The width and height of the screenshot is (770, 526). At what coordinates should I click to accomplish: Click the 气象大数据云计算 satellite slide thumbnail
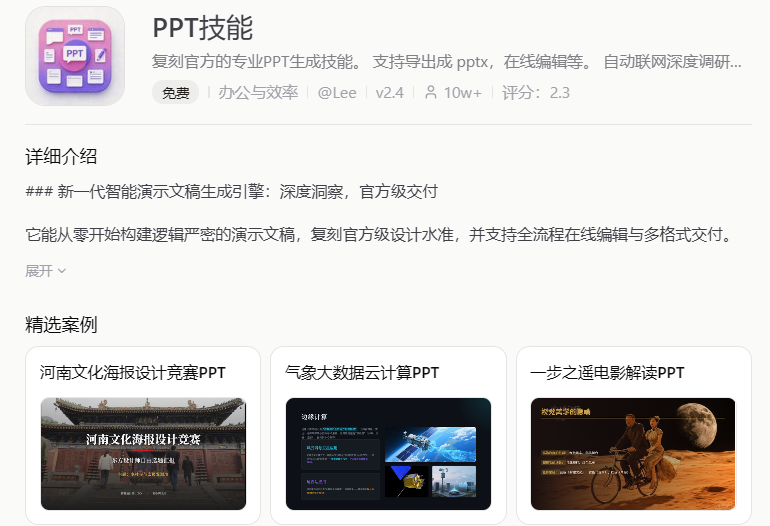click(x=388, y=454)
